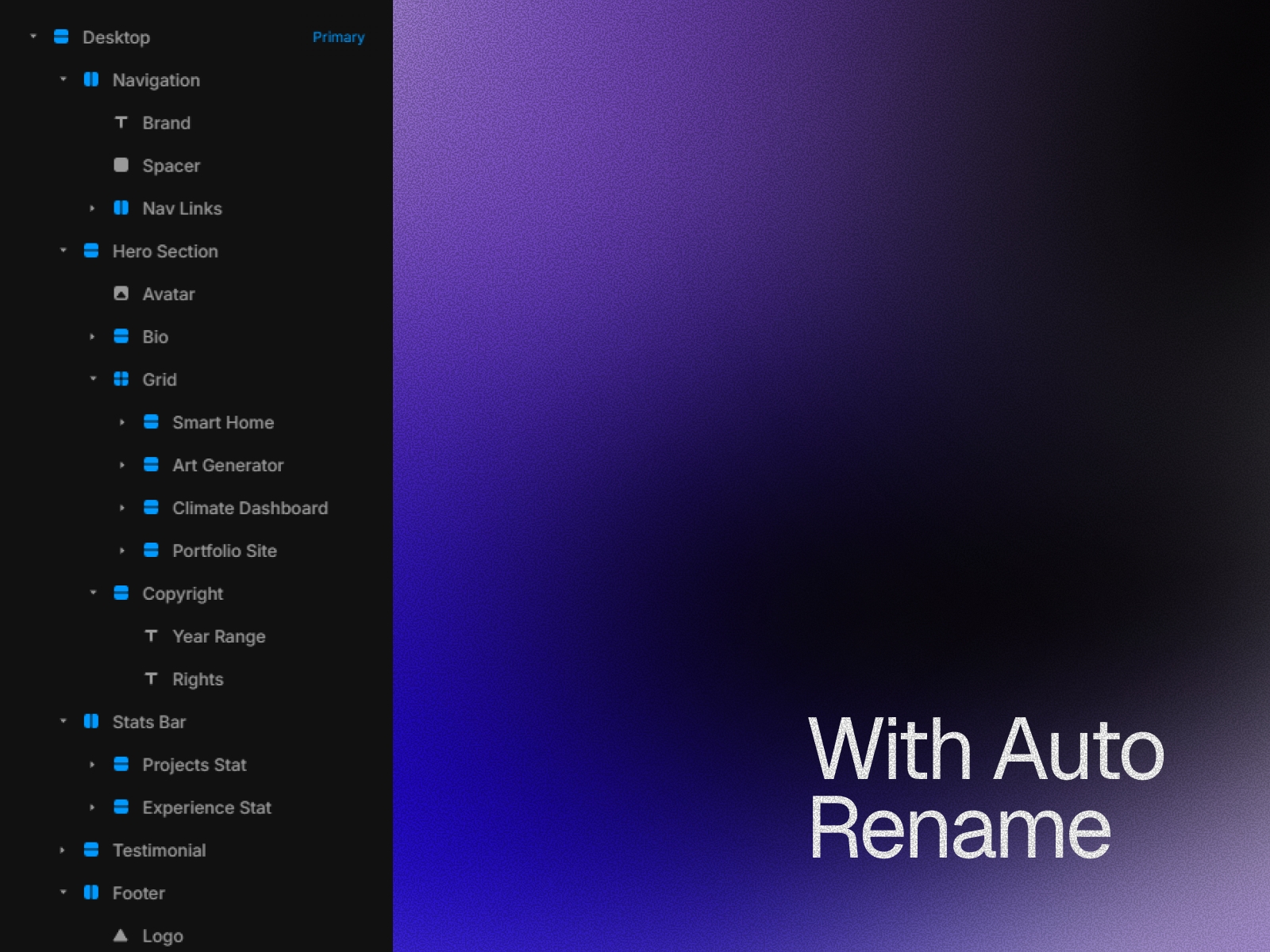This screenshot has height=952, width=1270.
Task: Click the Year Range text icon
Action: pyautogui.click(x=152, y=636)
